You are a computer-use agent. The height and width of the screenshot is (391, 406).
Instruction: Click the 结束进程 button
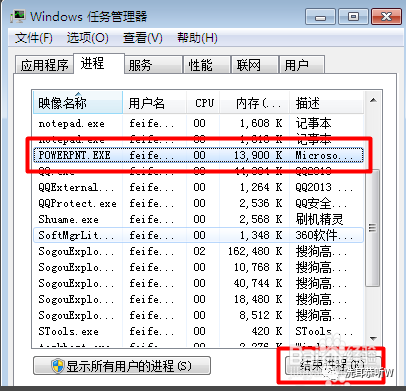(332, 365)
